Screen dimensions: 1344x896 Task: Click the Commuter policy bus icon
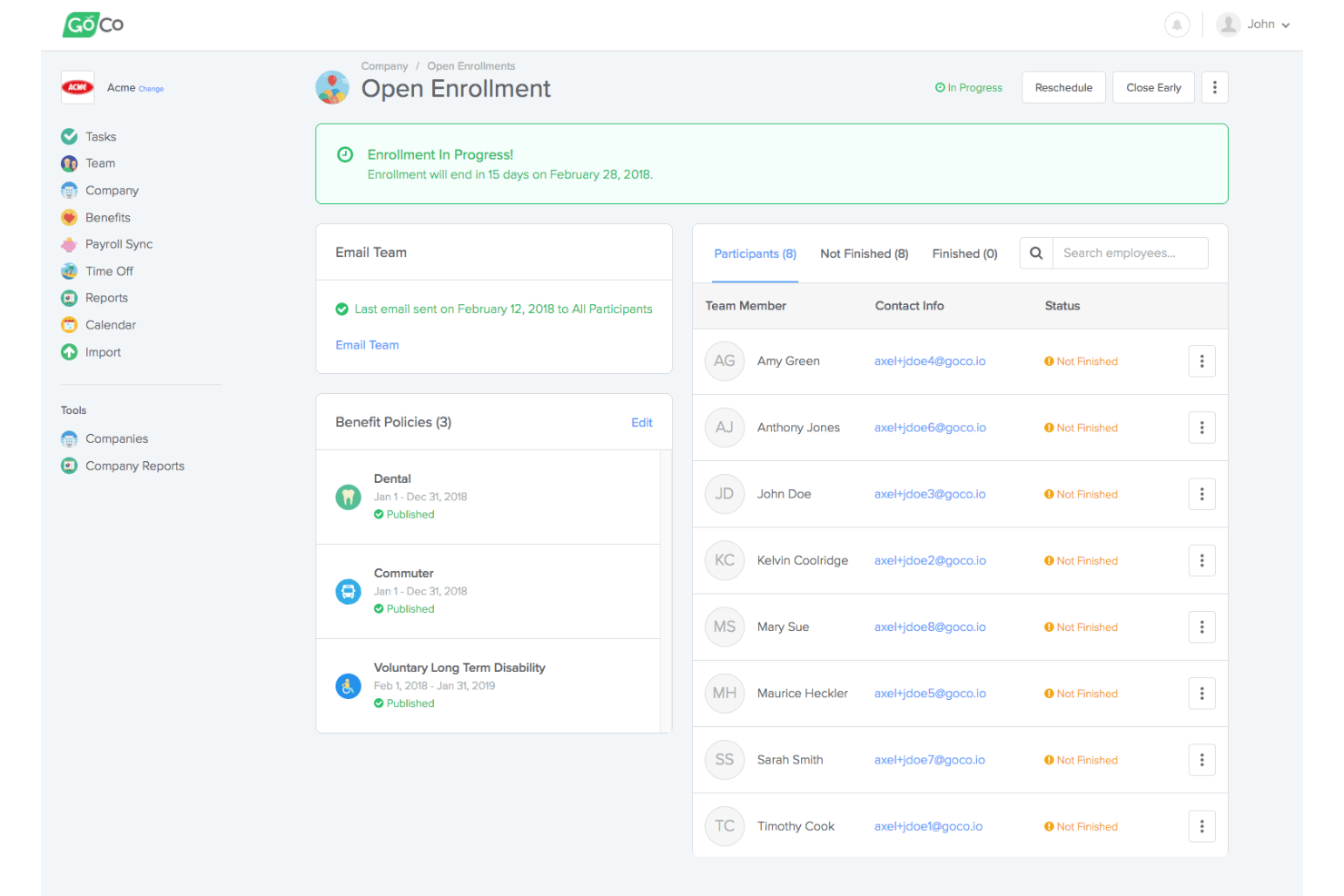coord(348,591)
